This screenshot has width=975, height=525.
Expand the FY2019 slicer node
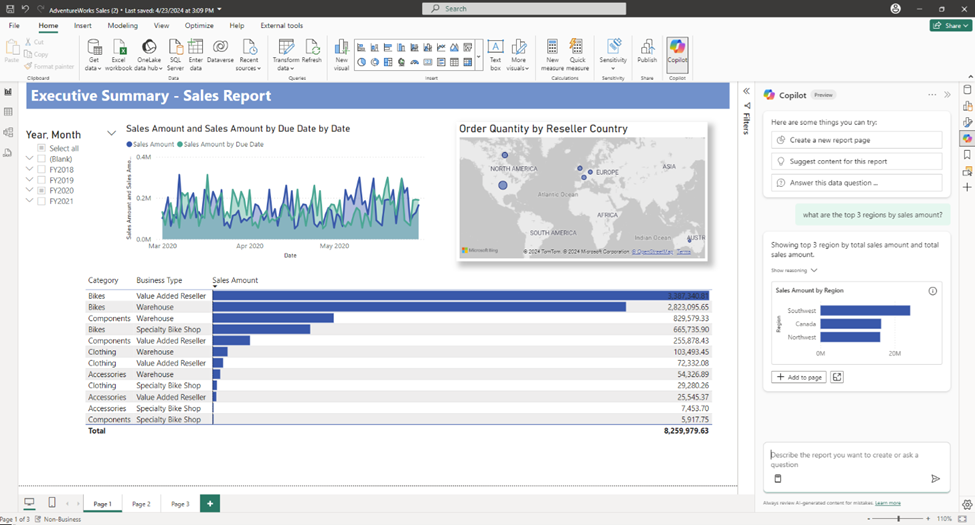[29, 180]
